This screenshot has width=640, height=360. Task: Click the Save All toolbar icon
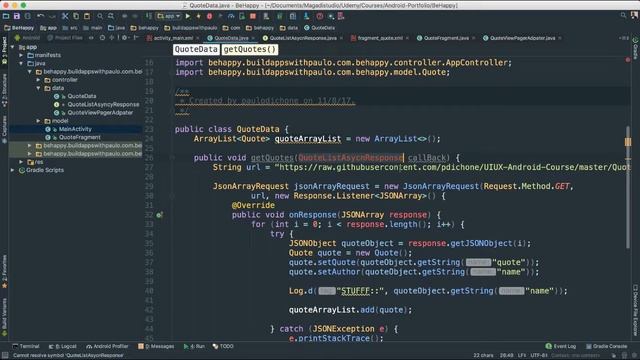pyautogui.click(x=17, y=16)
